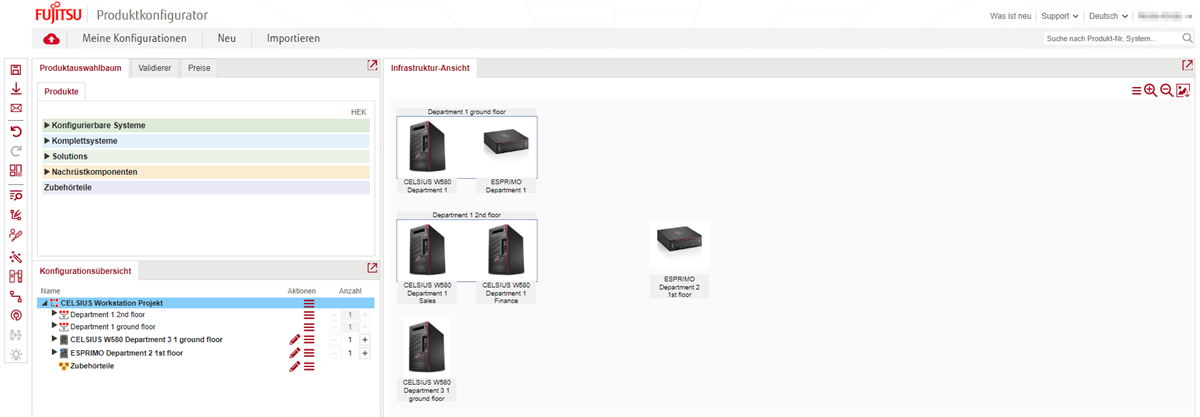Click the magic wand icon in left toolbar

pos(16,257)
